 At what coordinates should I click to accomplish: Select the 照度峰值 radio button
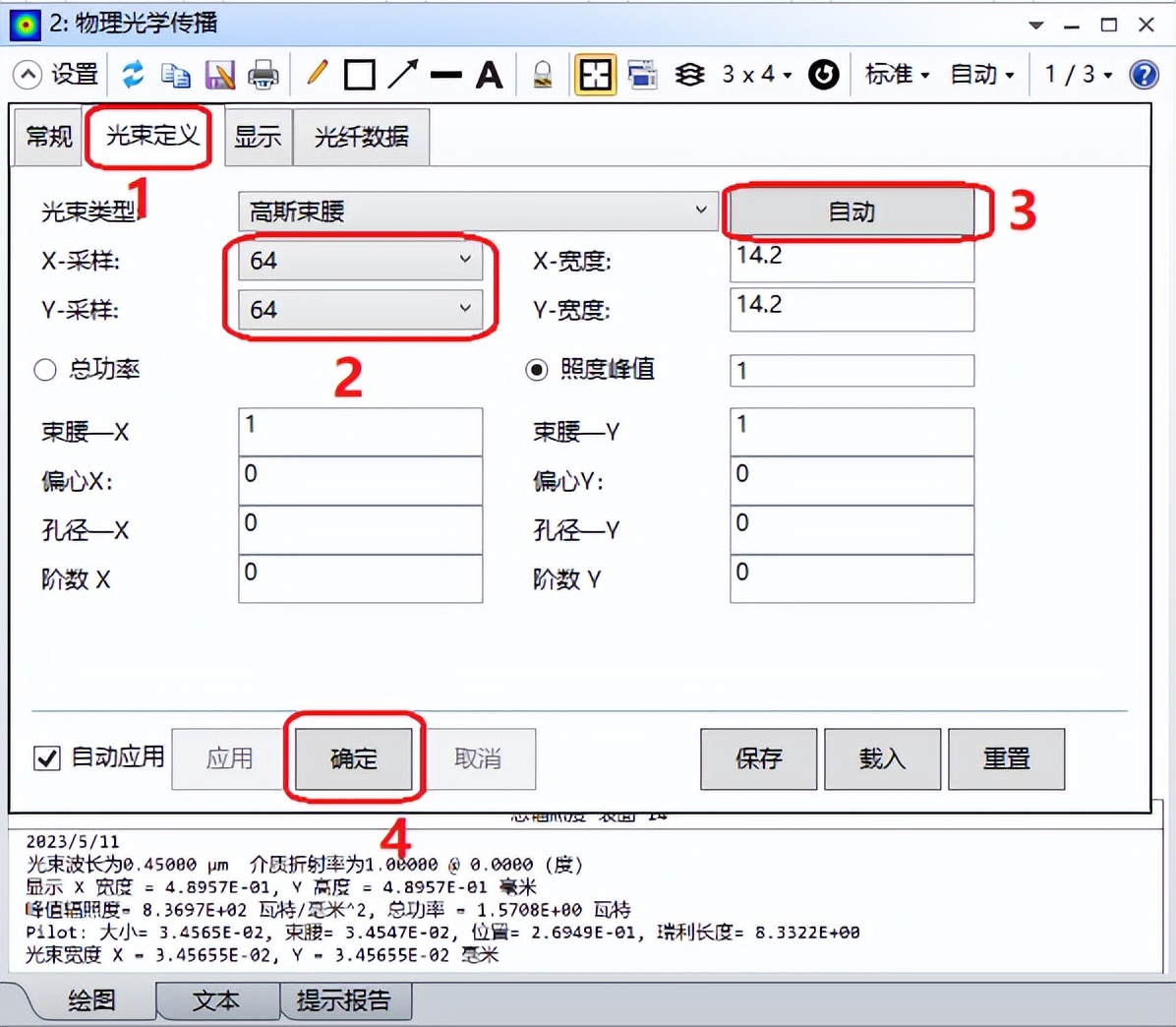(x=536, y=370)
